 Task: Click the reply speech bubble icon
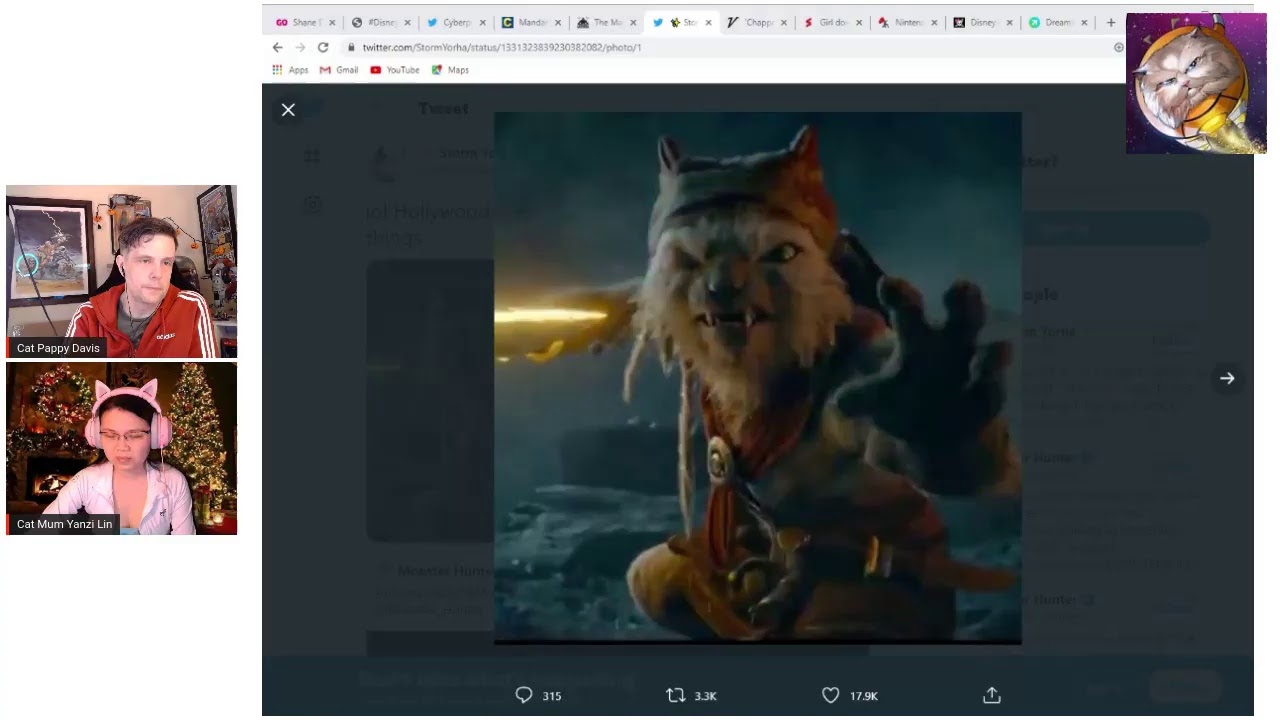(524, 695)
